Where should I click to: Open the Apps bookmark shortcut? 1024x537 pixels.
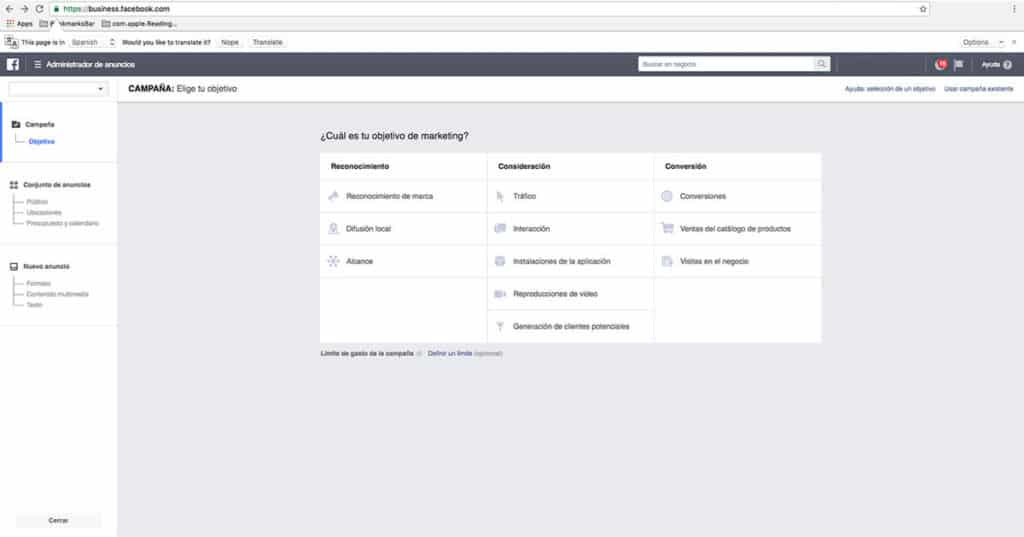(x=20, y=24)
